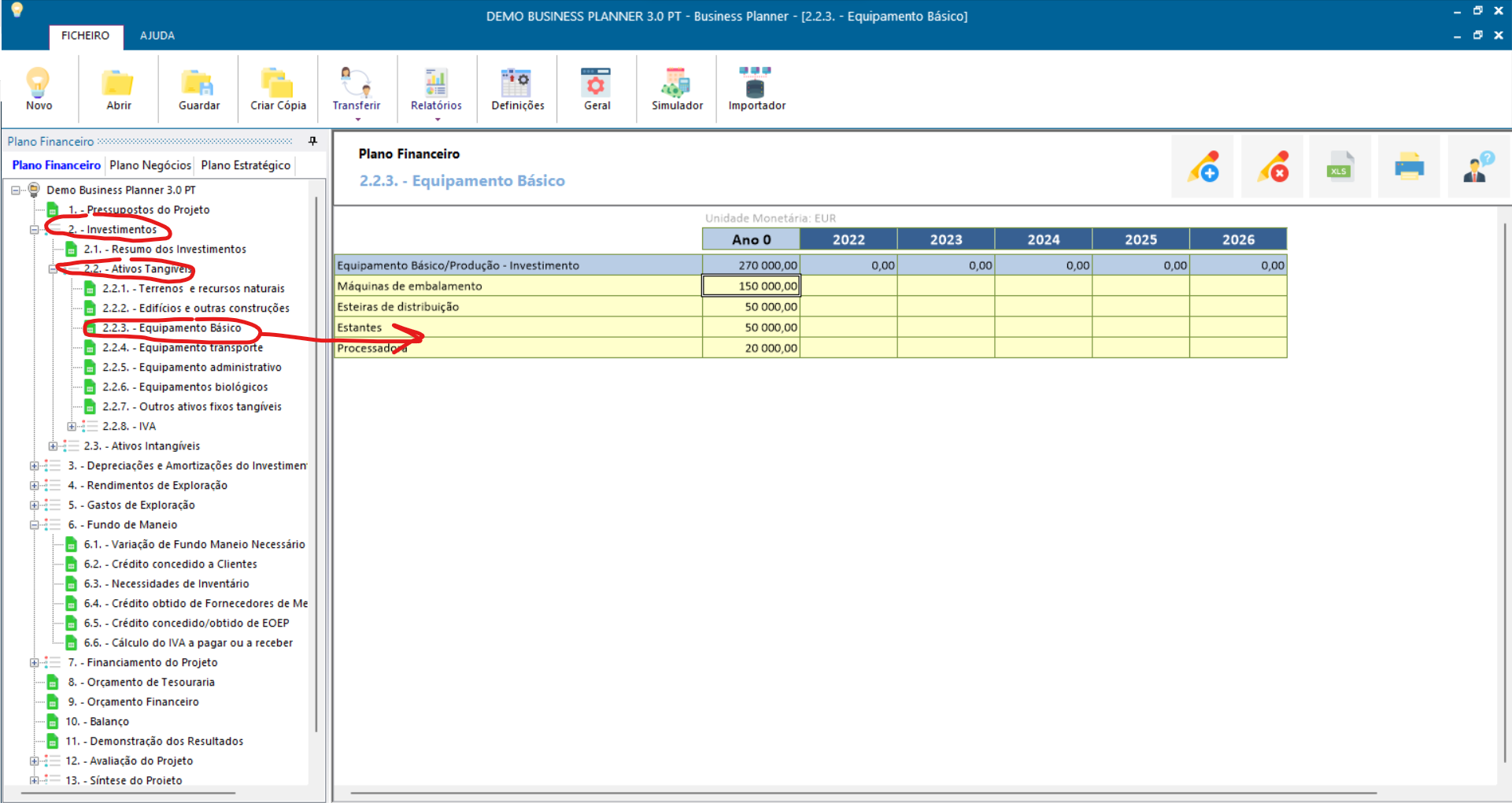Open 2.1. Resumo dos Investimentos
This screenshot has width=1512, height=803.
click(x=165, y=250)
